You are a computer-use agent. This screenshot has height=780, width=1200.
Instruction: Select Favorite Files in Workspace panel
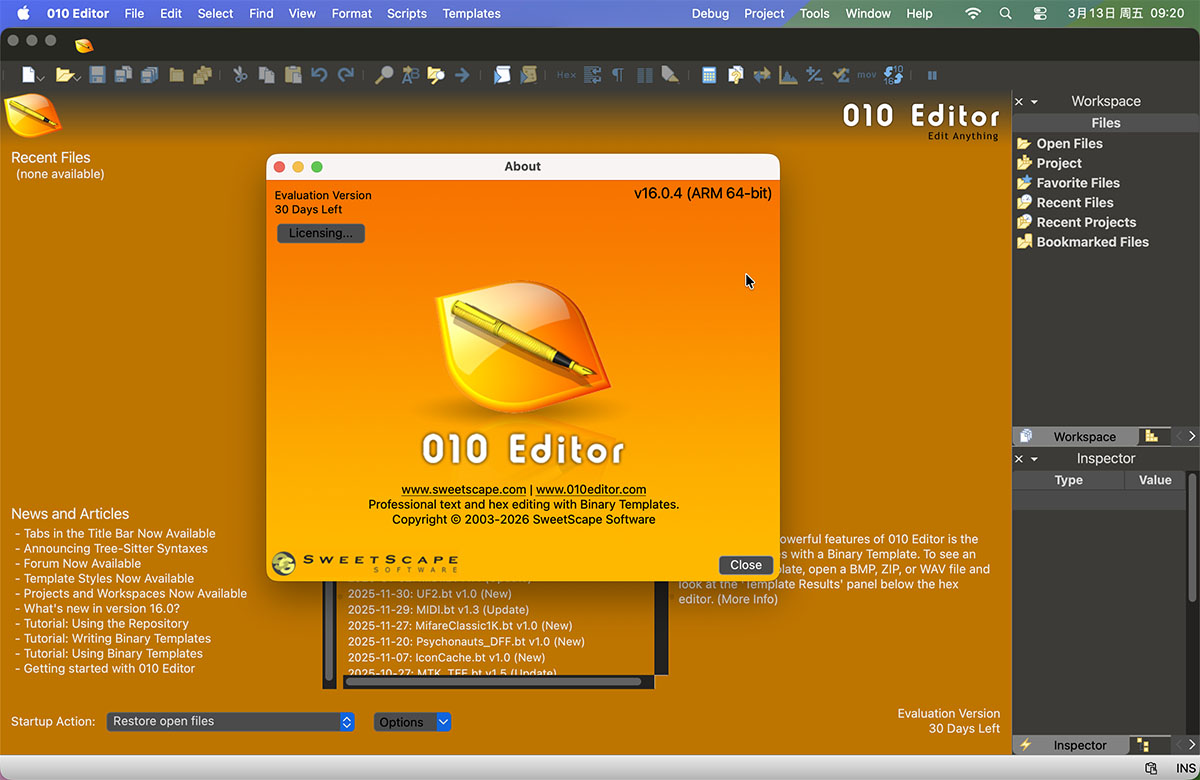point(1077,183)
